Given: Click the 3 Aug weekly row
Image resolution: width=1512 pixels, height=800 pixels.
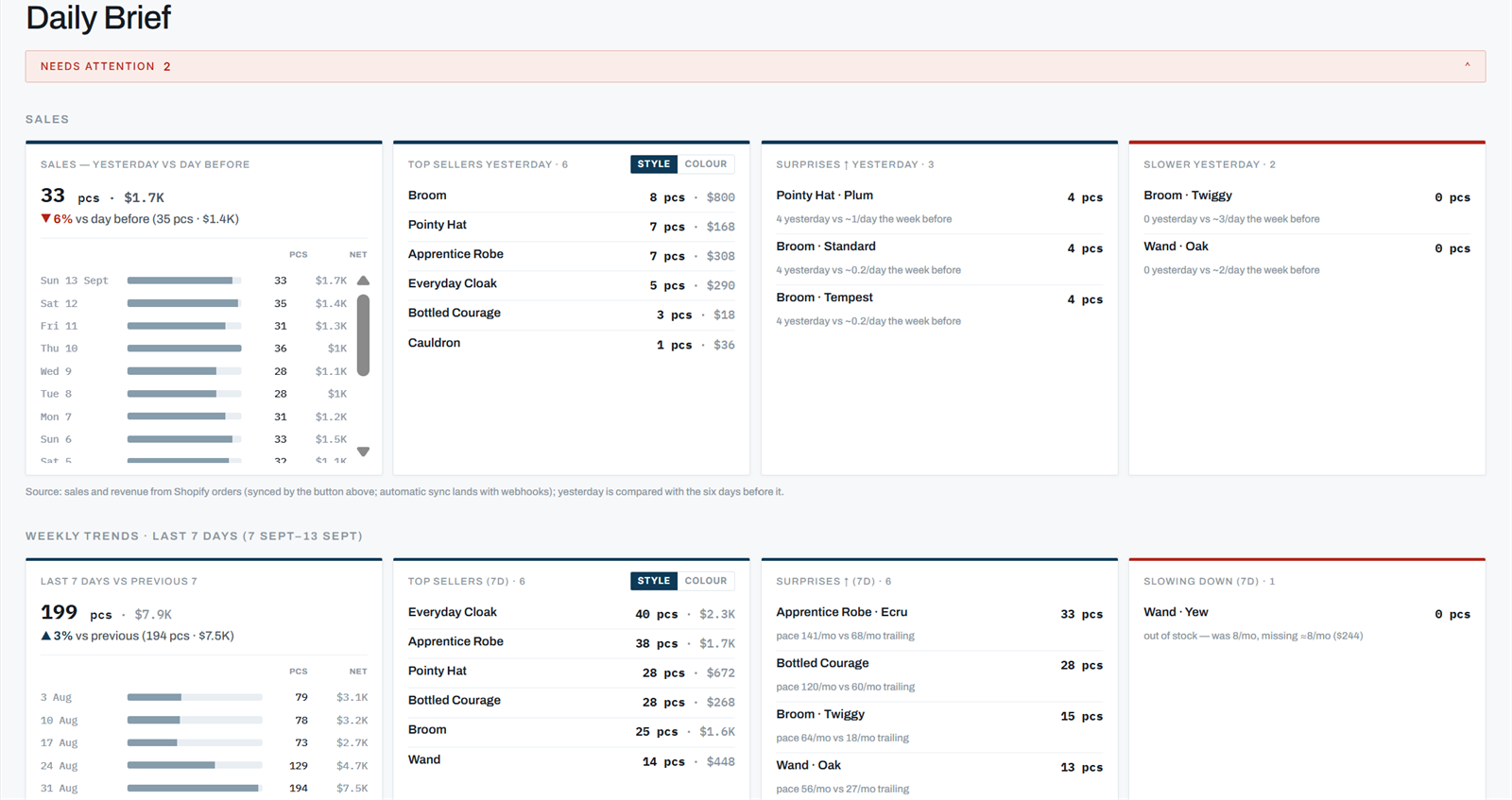Looking at the screenshot, I should point(204,697).
